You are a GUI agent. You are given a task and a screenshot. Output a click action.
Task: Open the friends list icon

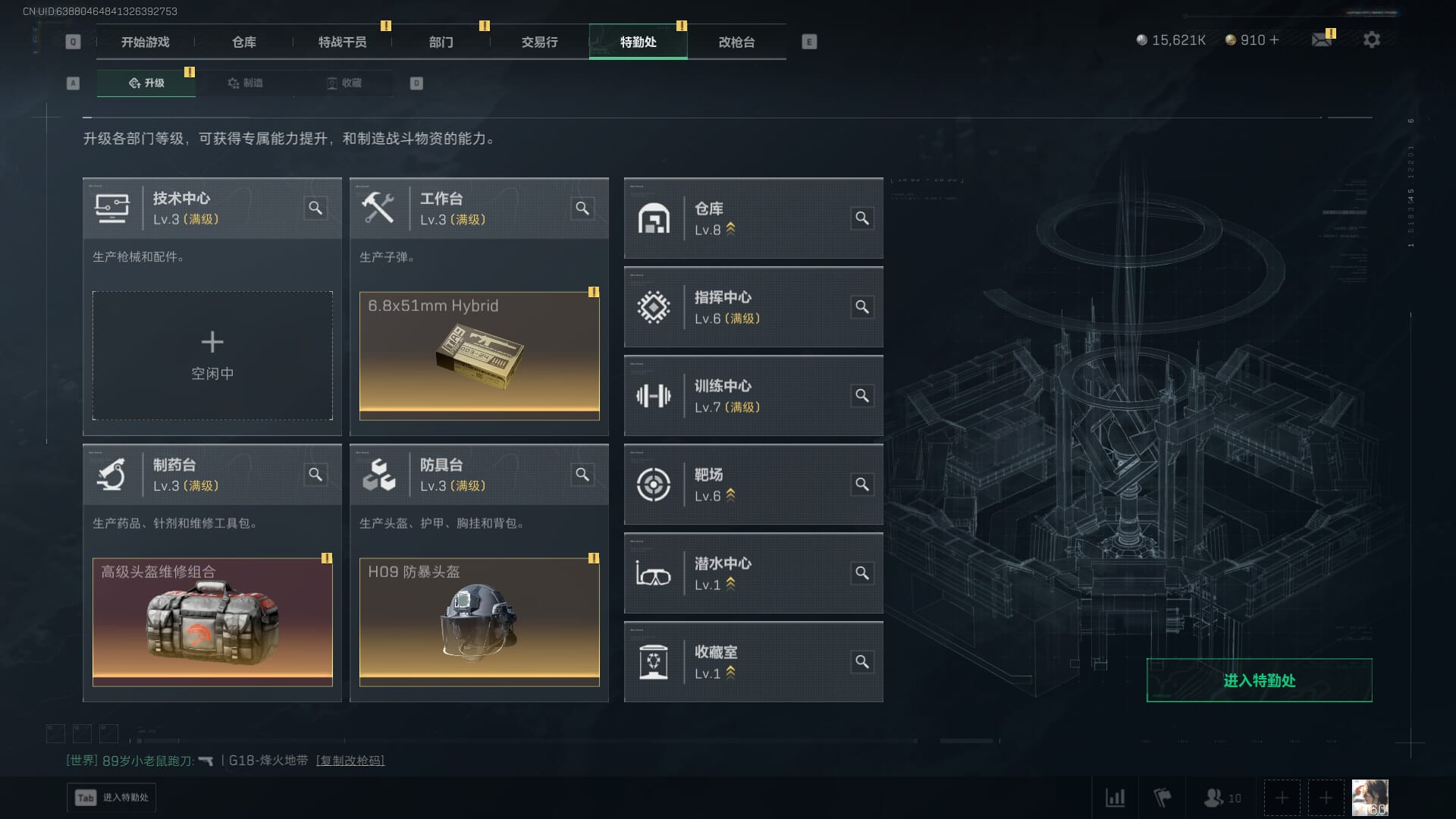(1222, 798)
